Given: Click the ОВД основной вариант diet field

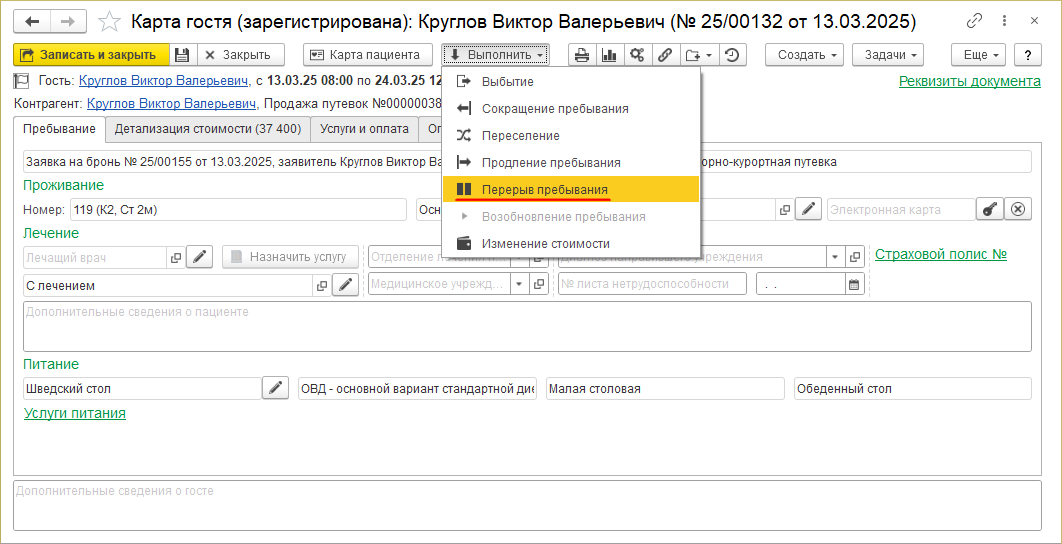Looking at the screenshot, I should click(x=417, y=389).
